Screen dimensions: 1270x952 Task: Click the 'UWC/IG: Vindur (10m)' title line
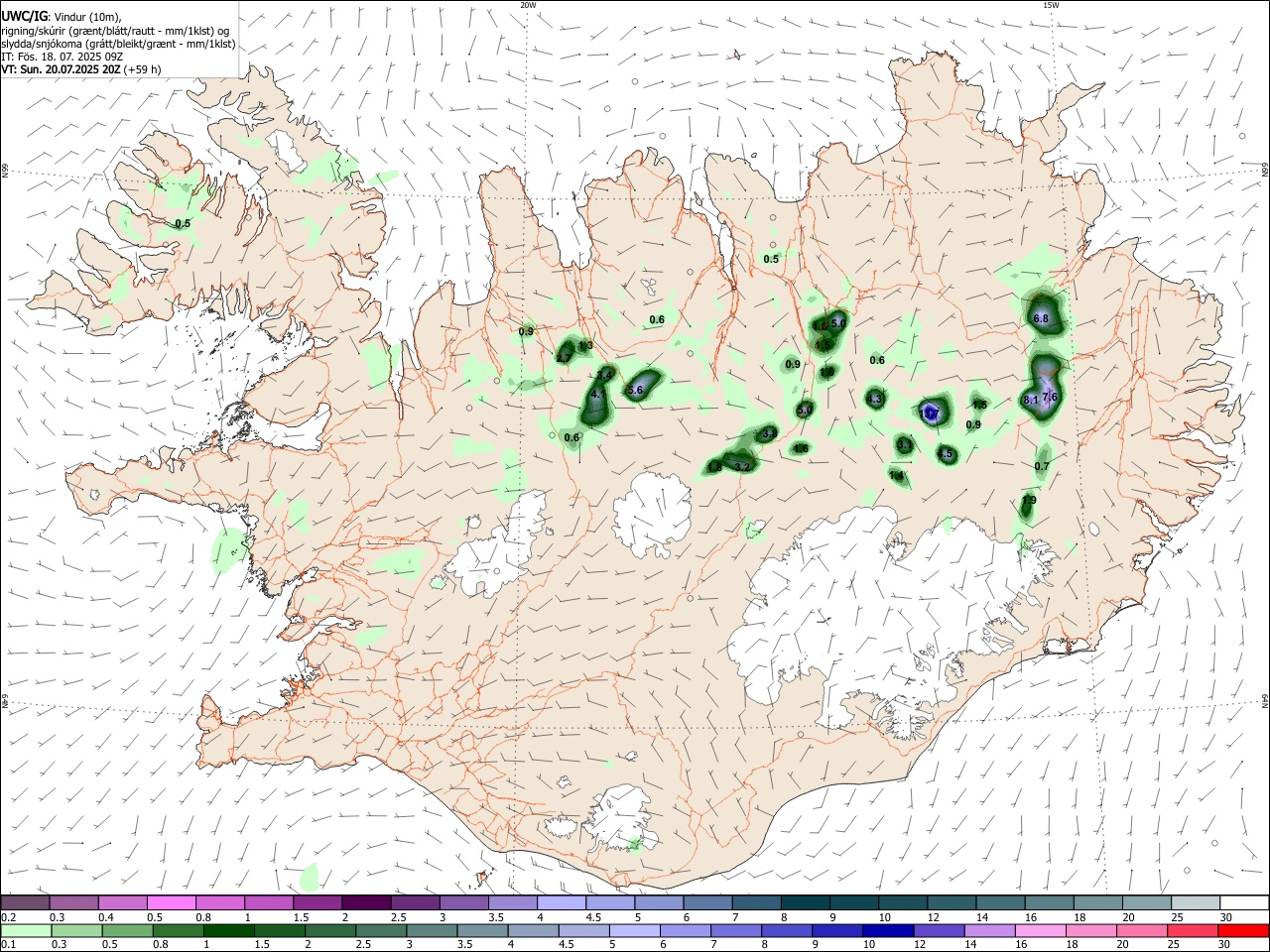60,17
